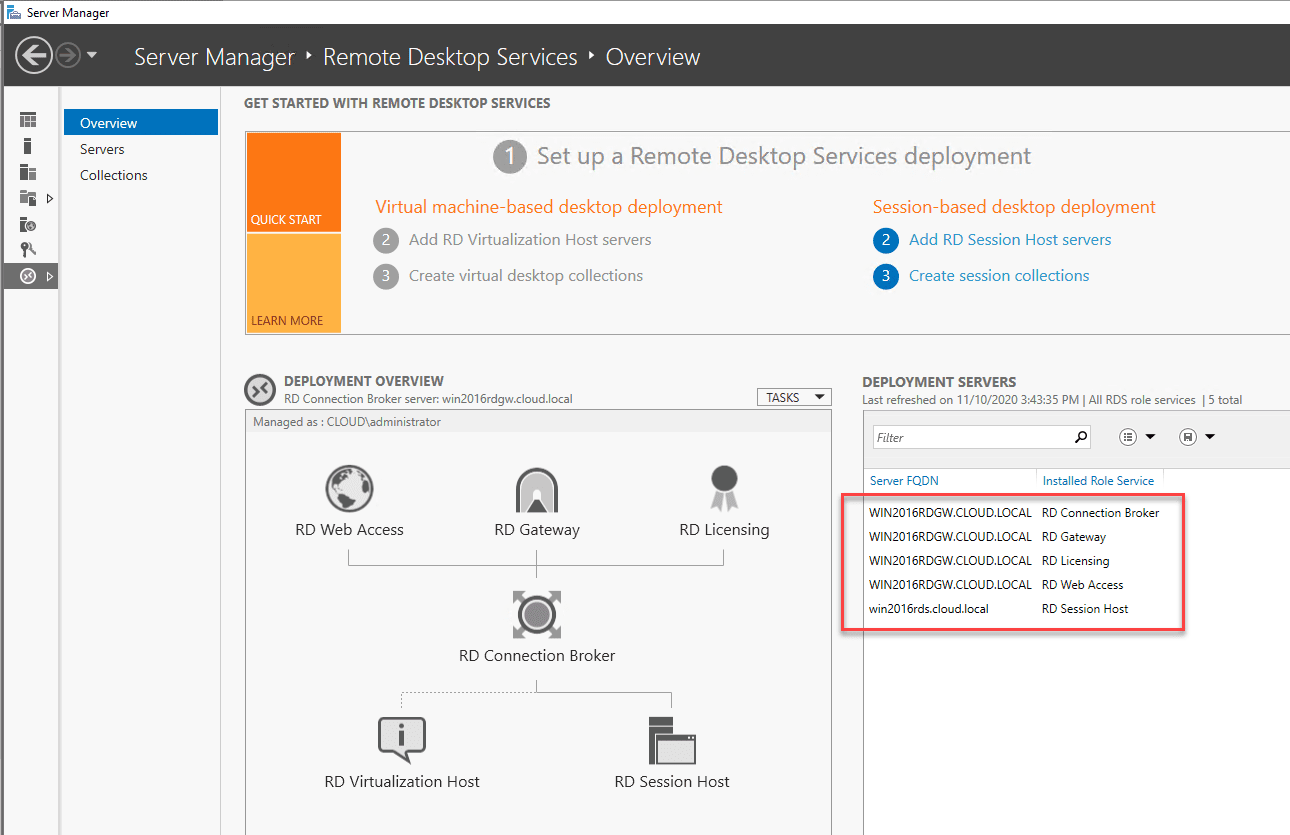Select the Remote Desktop Services sidebar icon
1290x835 pixels.
click(28, 276)
